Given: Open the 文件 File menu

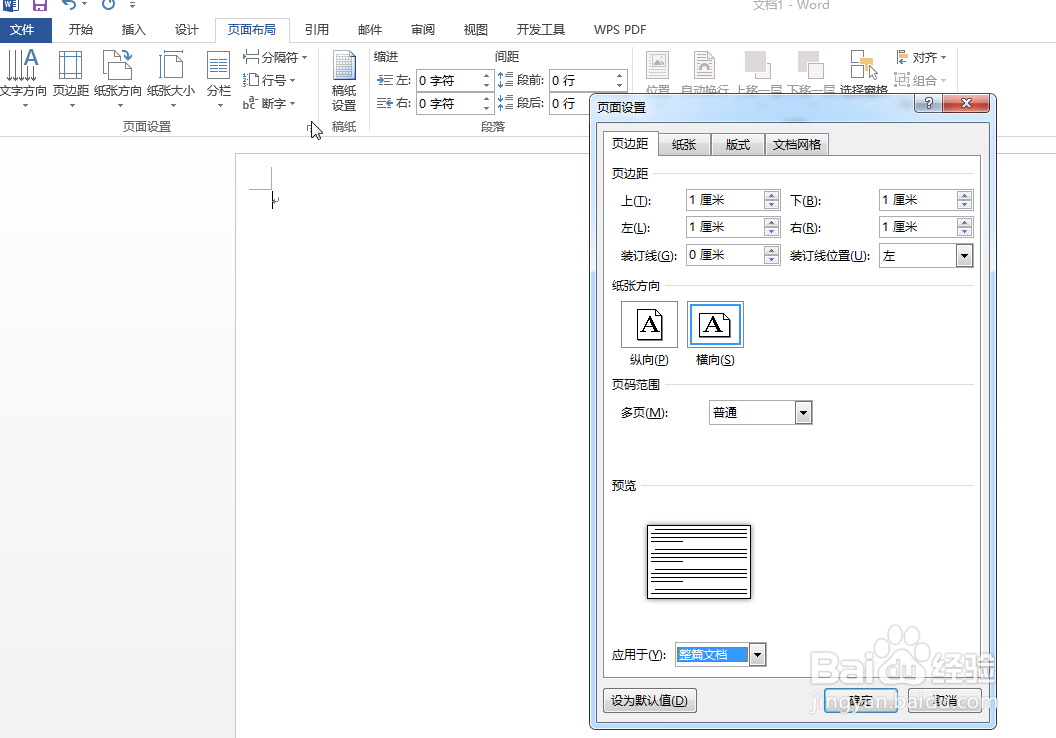Looking at the screenshot, I should pos(26,30).
